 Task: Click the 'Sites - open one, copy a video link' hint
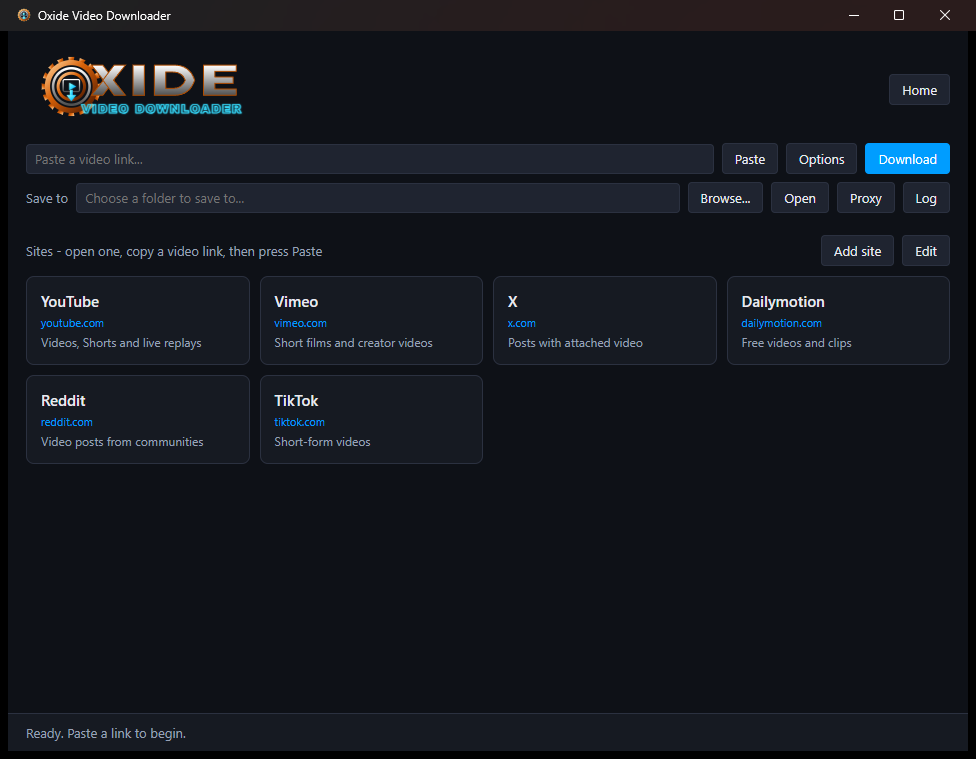click(174, 252)
